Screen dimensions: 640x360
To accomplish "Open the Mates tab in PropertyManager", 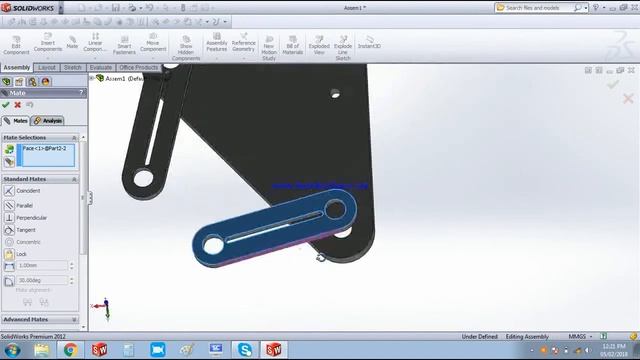I will 16,121.
